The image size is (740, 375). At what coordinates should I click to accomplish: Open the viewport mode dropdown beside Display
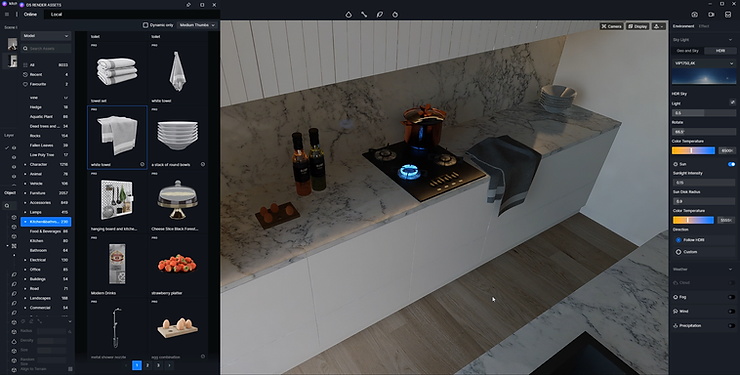coord(658,26)
